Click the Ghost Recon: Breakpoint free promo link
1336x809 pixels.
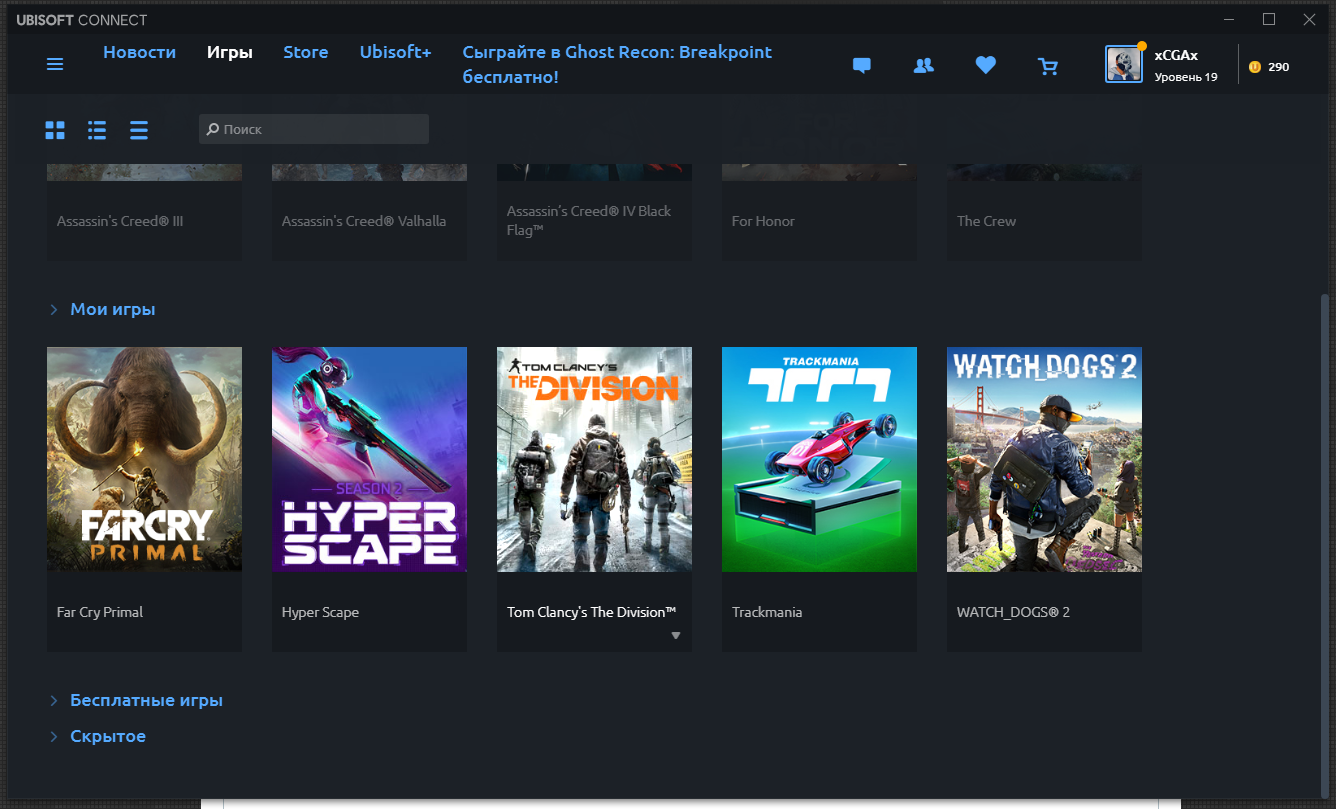point(616,64)
